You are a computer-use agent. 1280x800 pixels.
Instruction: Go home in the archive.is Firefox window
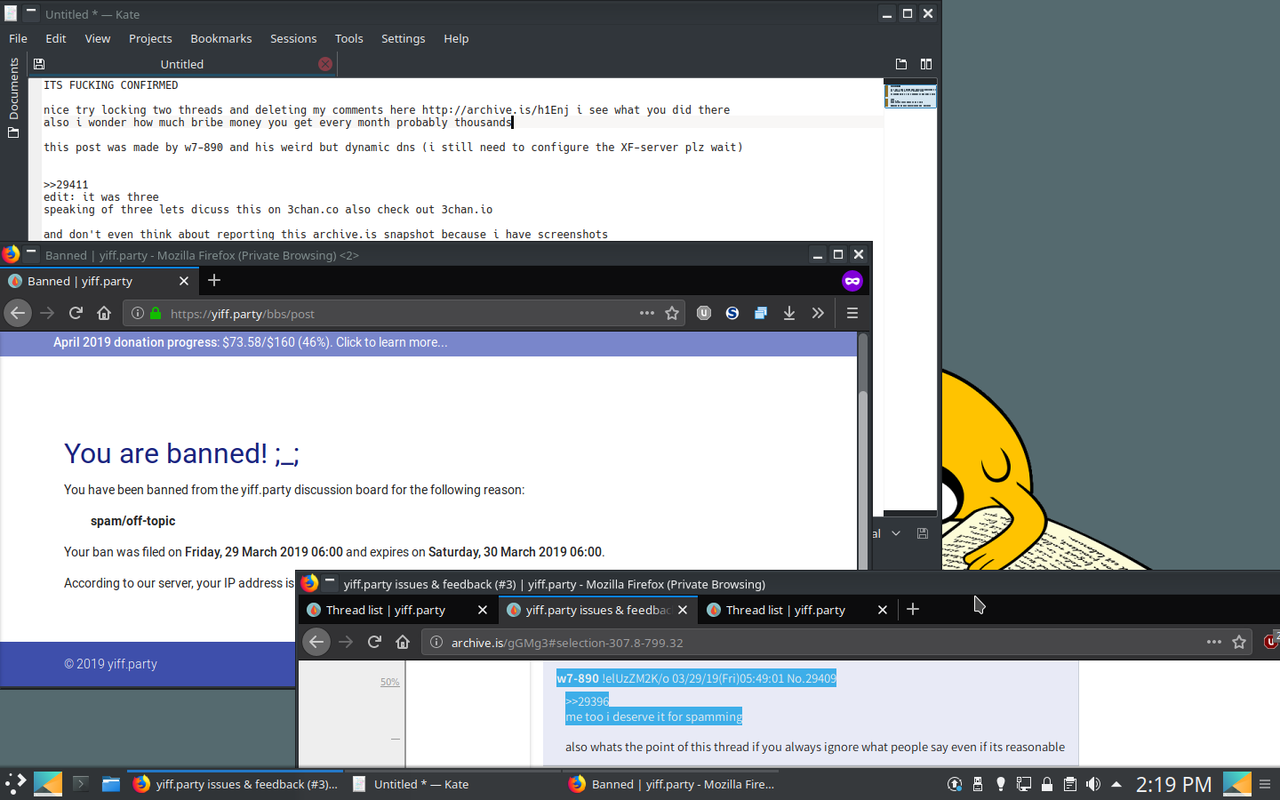(x=403, y=642)
